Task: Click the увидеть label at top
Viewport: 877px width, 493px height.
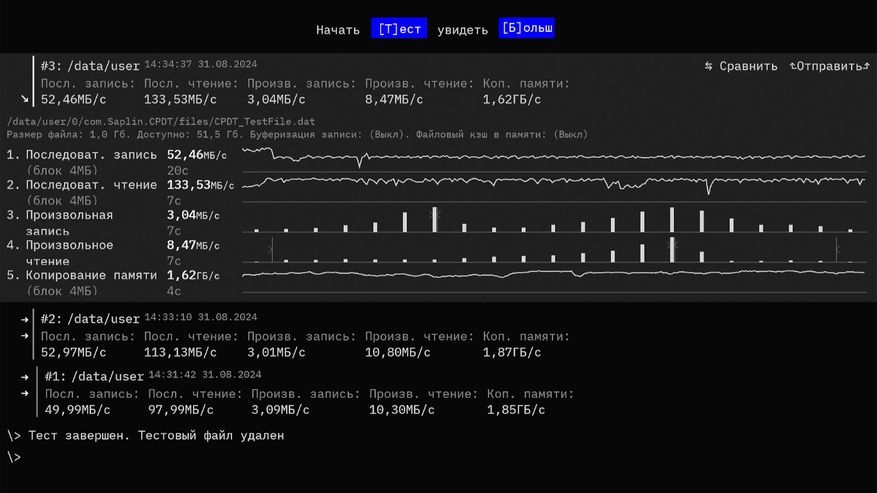Action: [463, 30]
